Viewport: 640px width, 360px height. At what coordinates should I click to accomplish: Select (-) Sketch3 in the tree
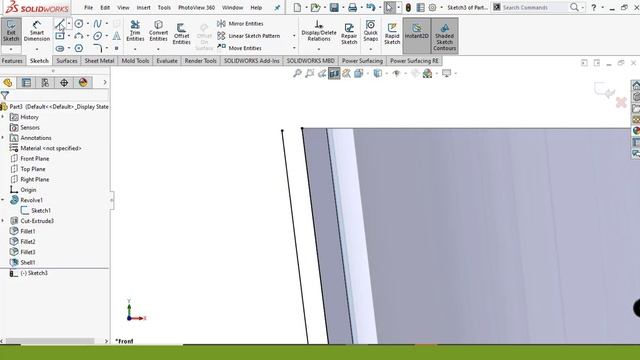coord(29,273)
